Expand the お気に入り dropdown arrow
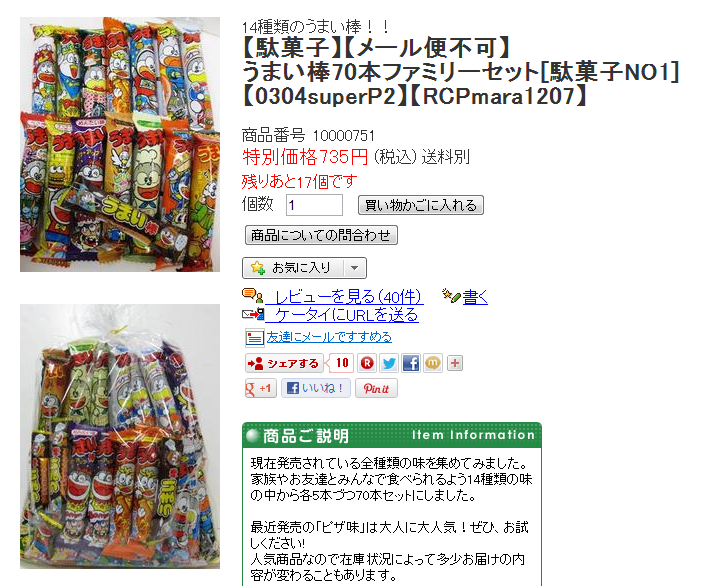Viewport: 704px width, 586px height. [355, 268]
